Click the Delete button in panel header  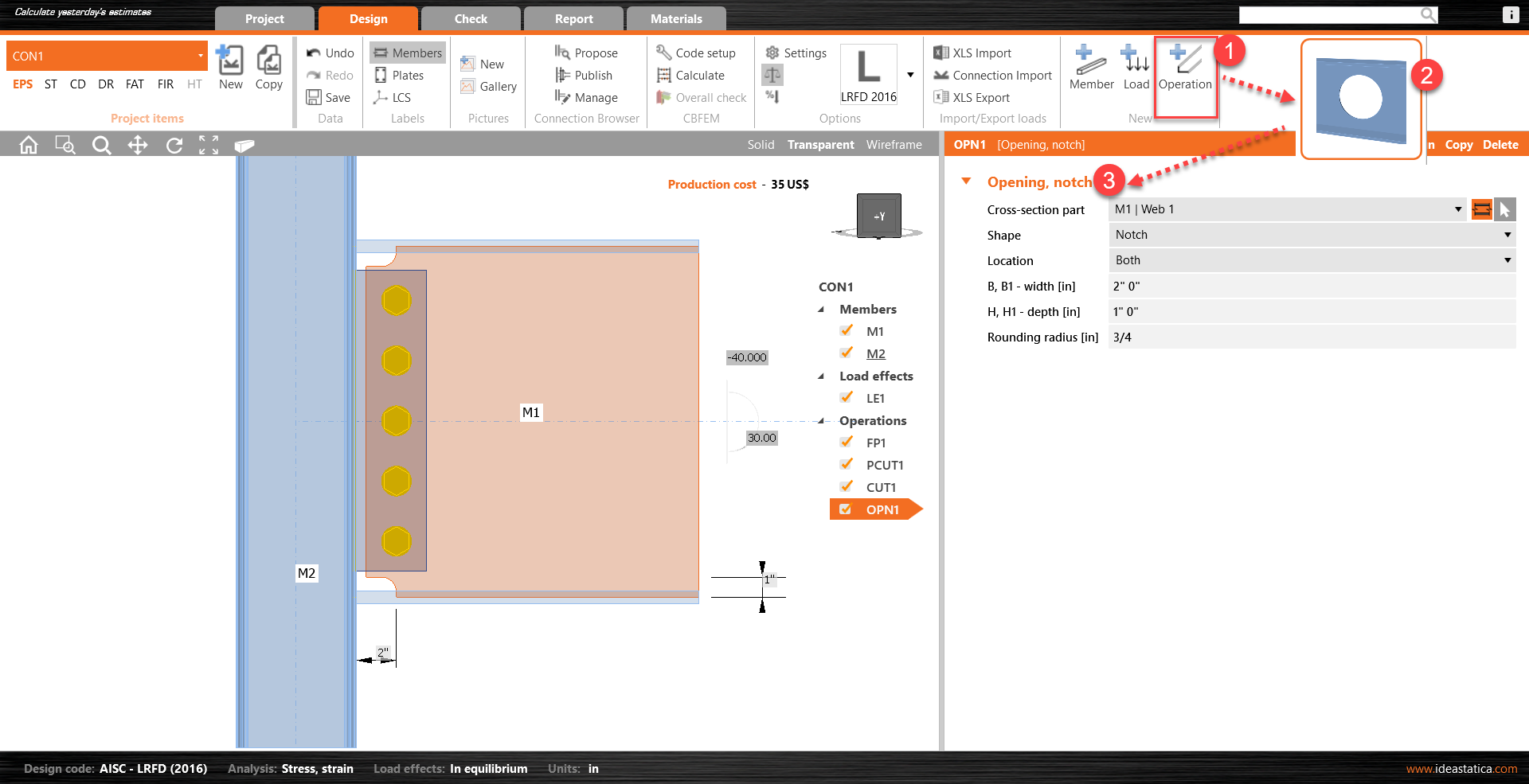click(x=1500, y=144)
